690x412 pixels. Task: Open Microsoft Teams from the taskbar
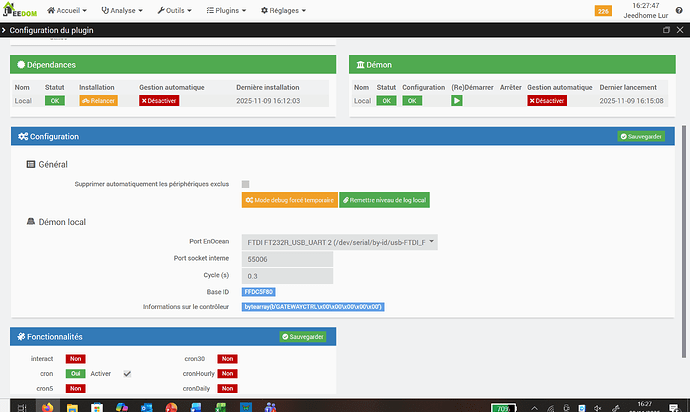(x=270, y=407)
